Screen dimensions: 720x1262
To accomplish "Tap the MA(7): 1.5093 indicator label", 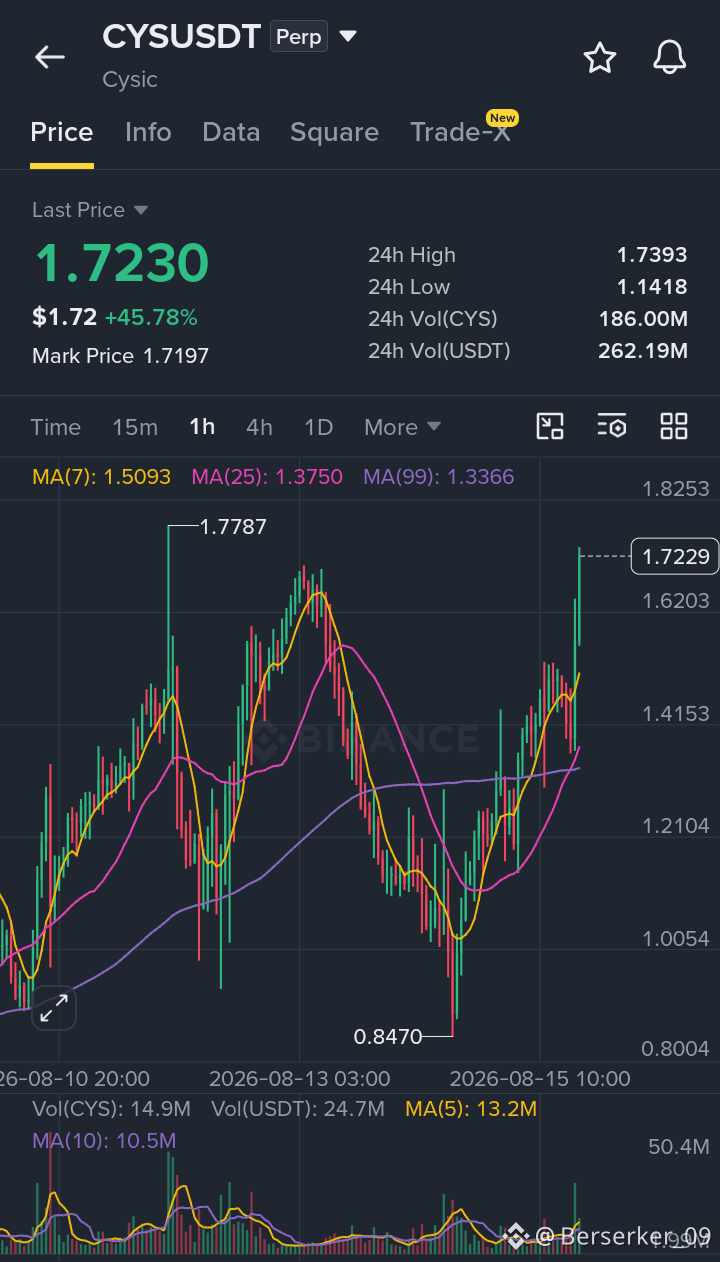I will pyautogui.click(x=102, y=477).
